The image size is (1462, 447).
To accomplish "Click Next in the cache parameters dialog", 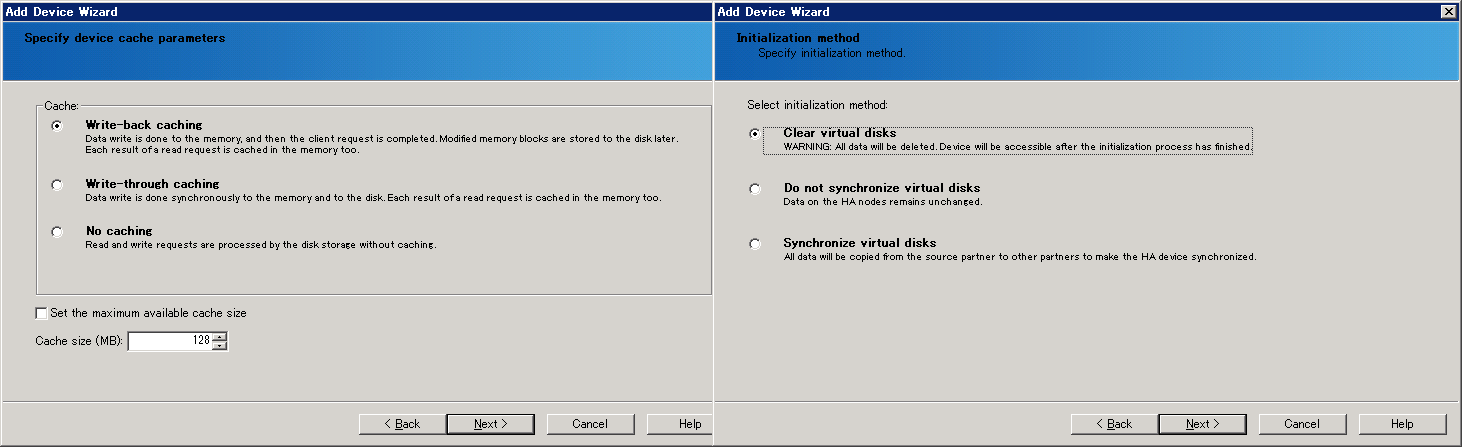I will [x=491, y=424].
